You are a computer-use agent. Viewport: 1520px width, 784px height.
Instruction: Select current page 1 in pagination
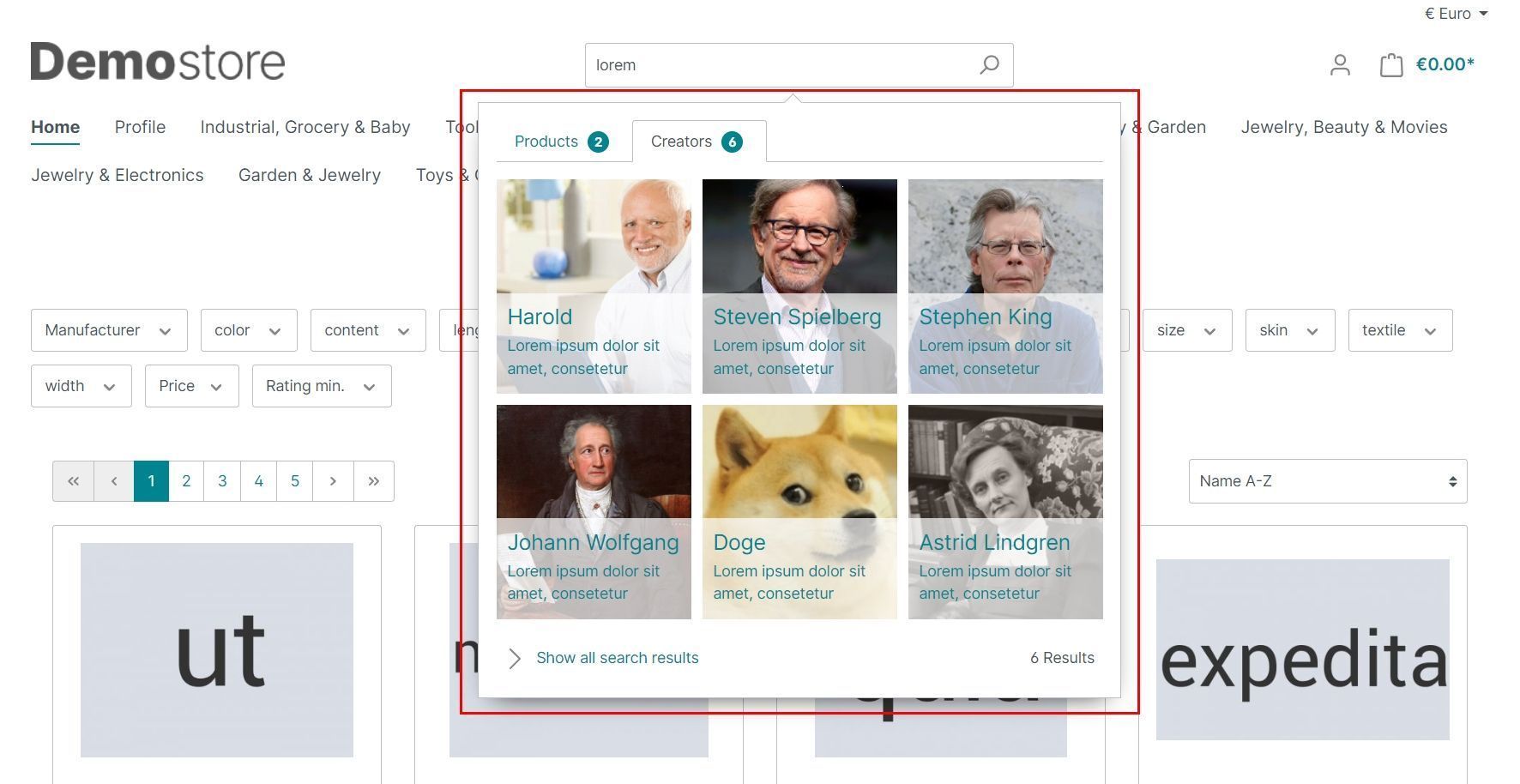pos(151,481)
